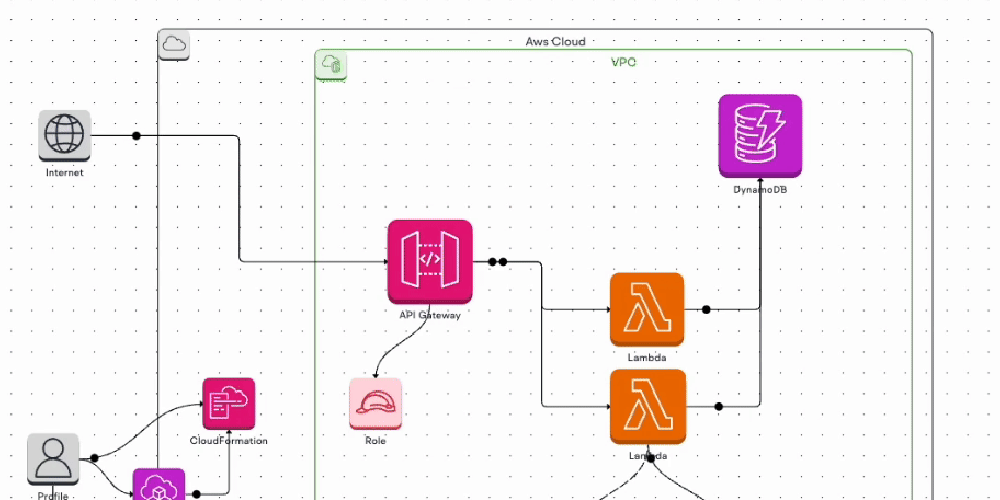Select the connector dot beside Profile icon
Viewport: 1000px width, 500px height.
(94, 458)
